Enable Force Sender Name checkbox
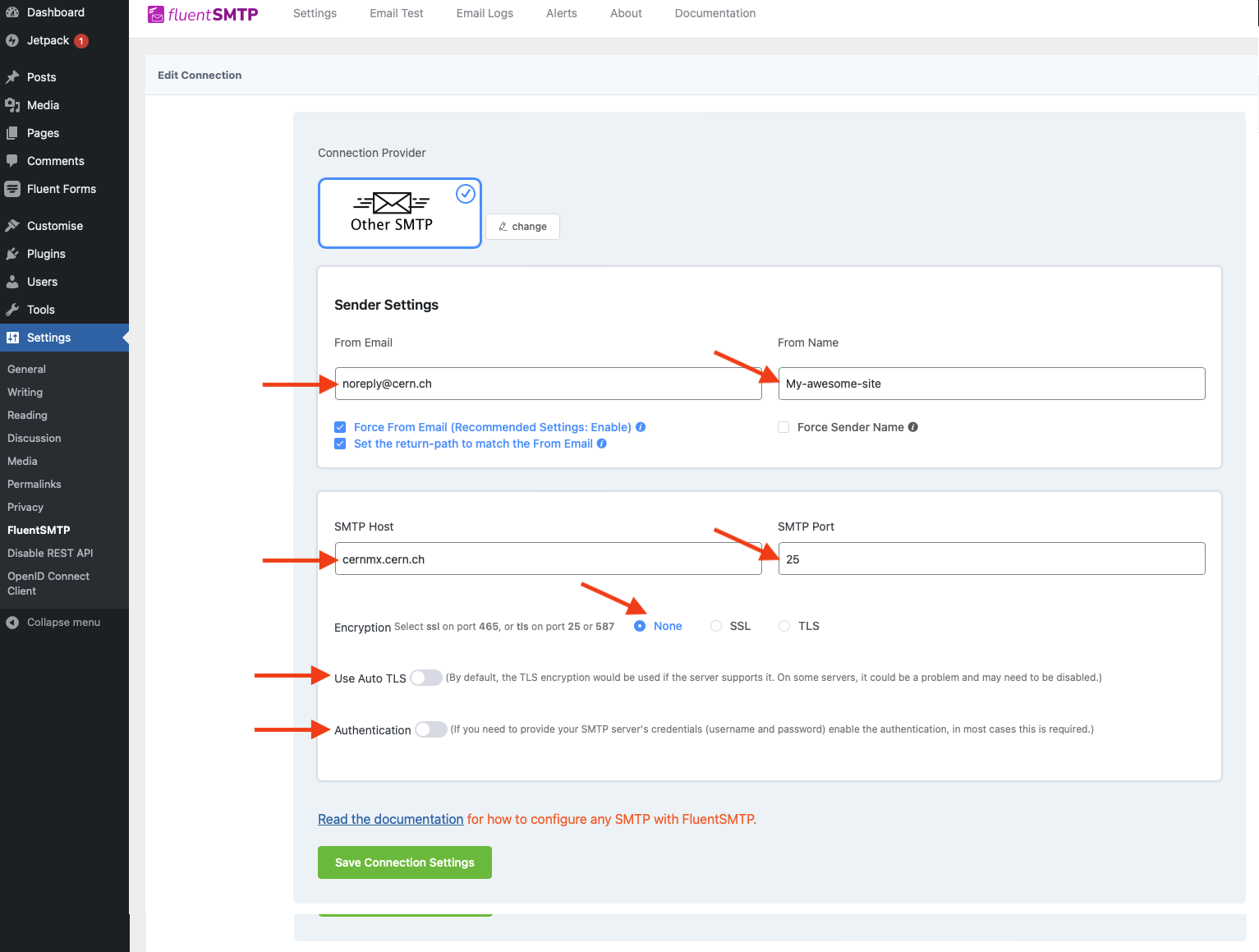The width and height of the screenshot is (1259, 952). [x=783, y=427]
